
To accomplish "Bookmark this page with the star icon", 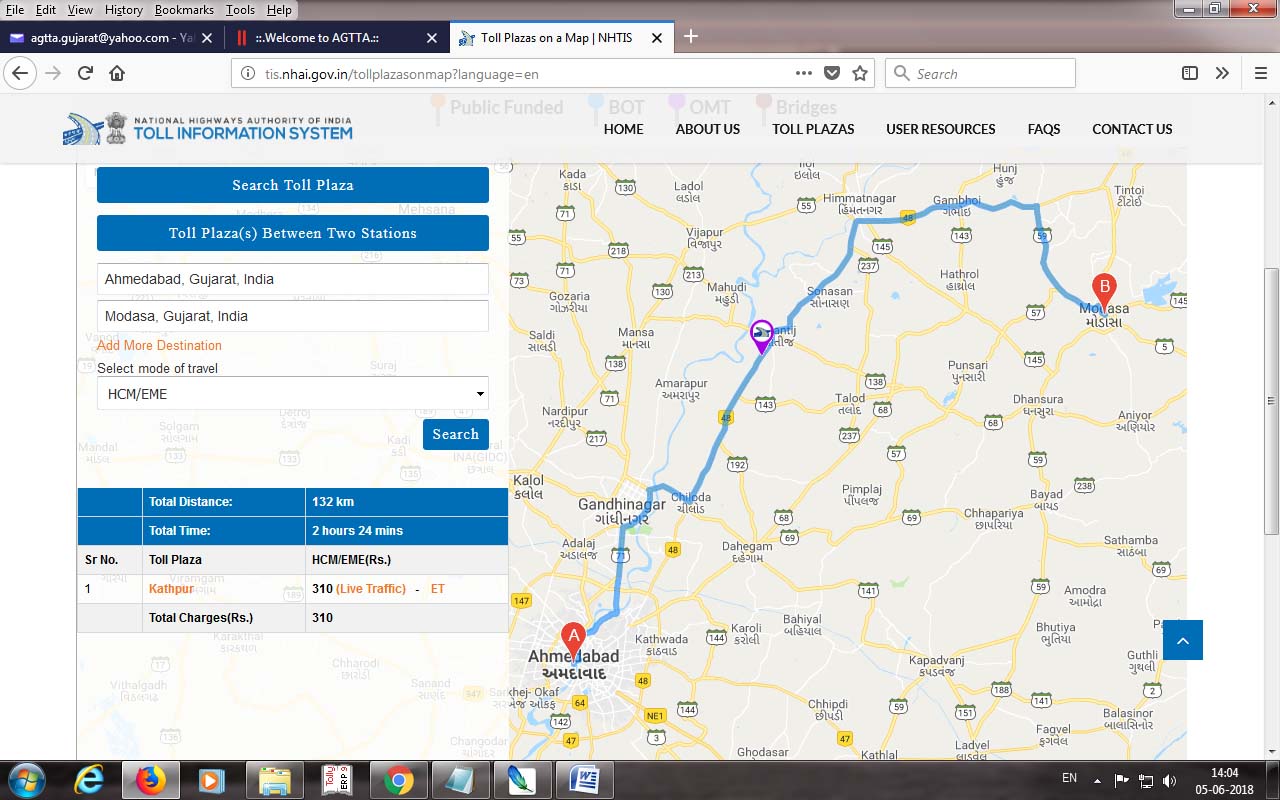I will [x=860, y=73].
